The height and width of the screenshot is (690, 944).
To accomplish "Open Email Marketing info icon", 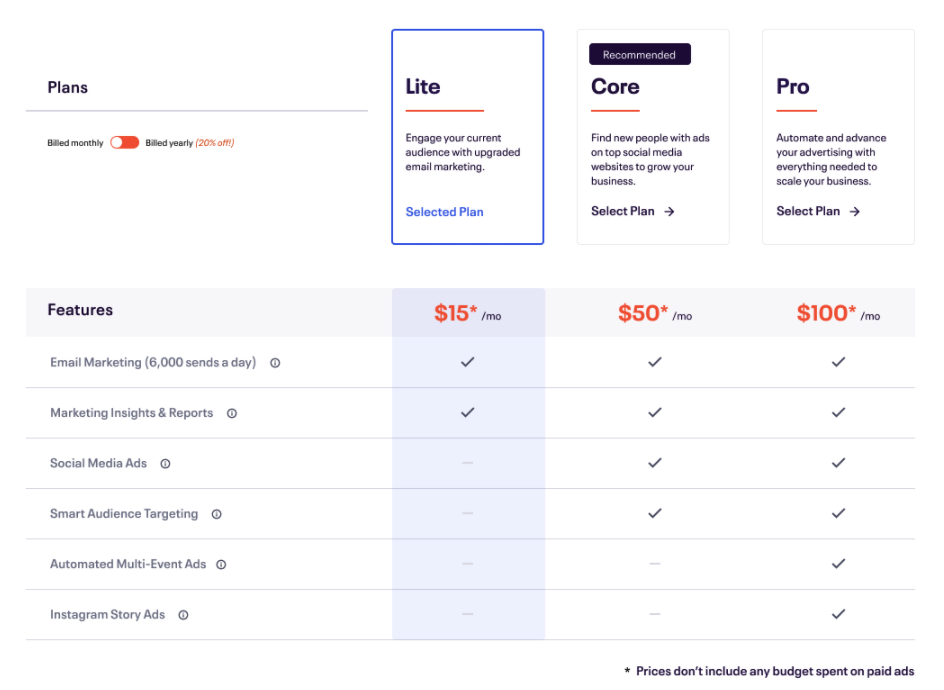I will (x=275, y=363).
